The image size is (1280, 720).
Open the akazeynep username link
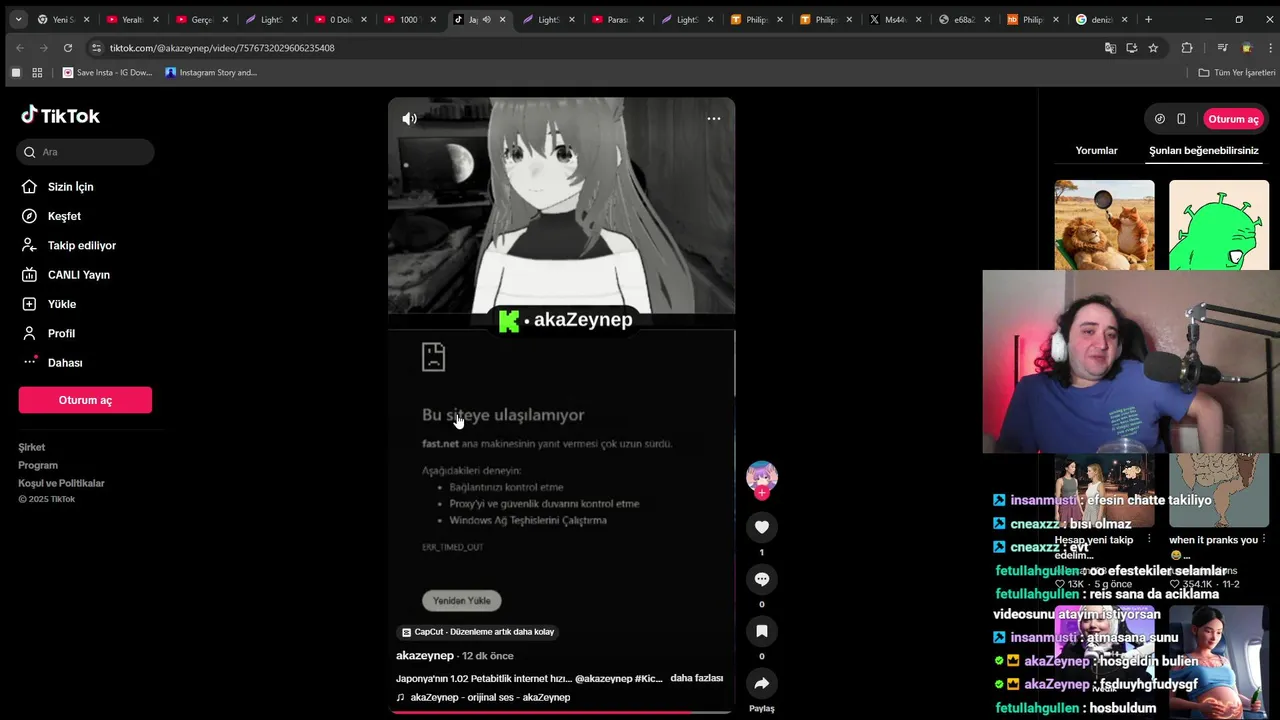425,656
